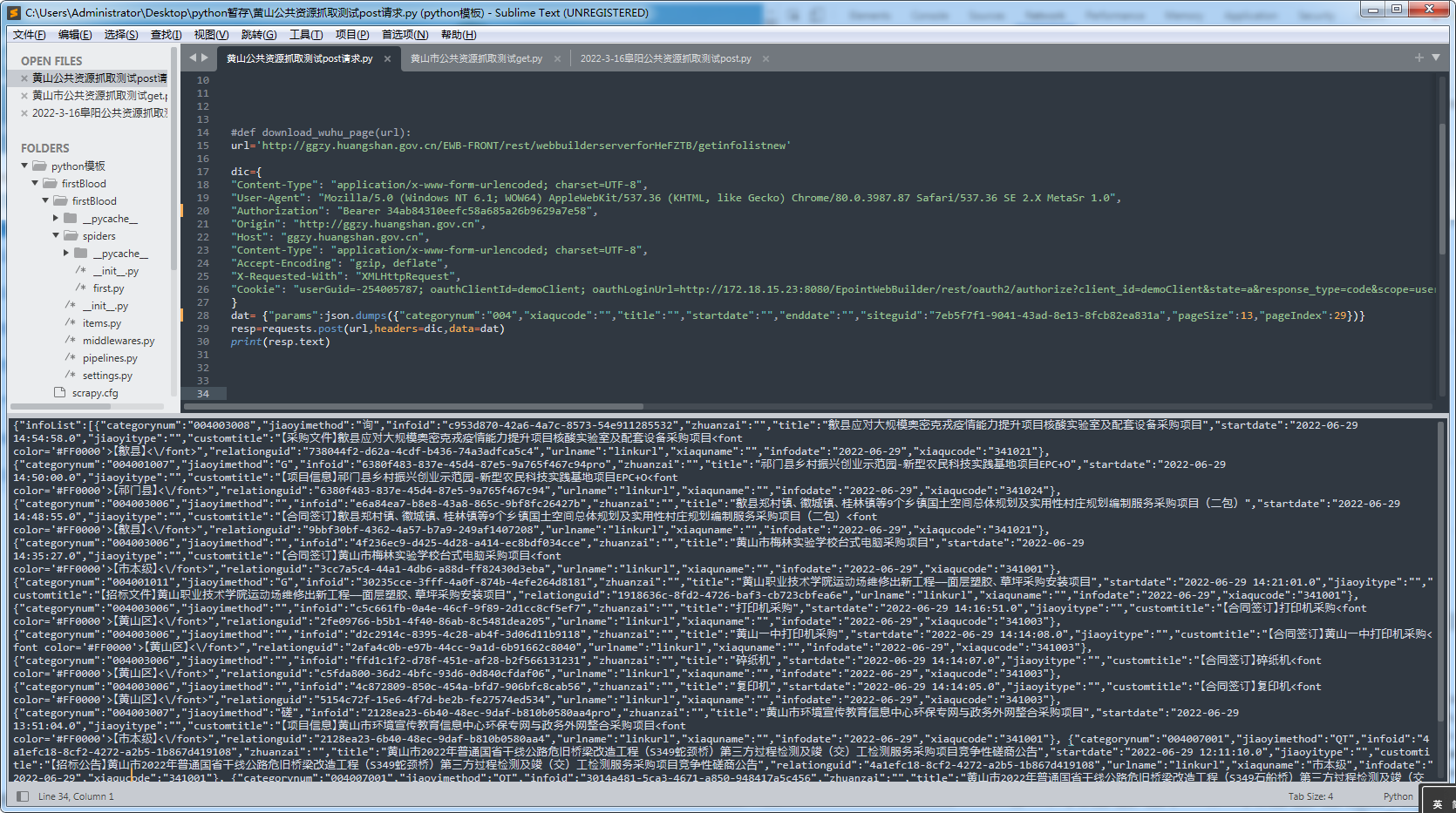Close 2022-3-16 file in Open Files list
Viewport: 1456px width, 813px height.
coord(24,113)
